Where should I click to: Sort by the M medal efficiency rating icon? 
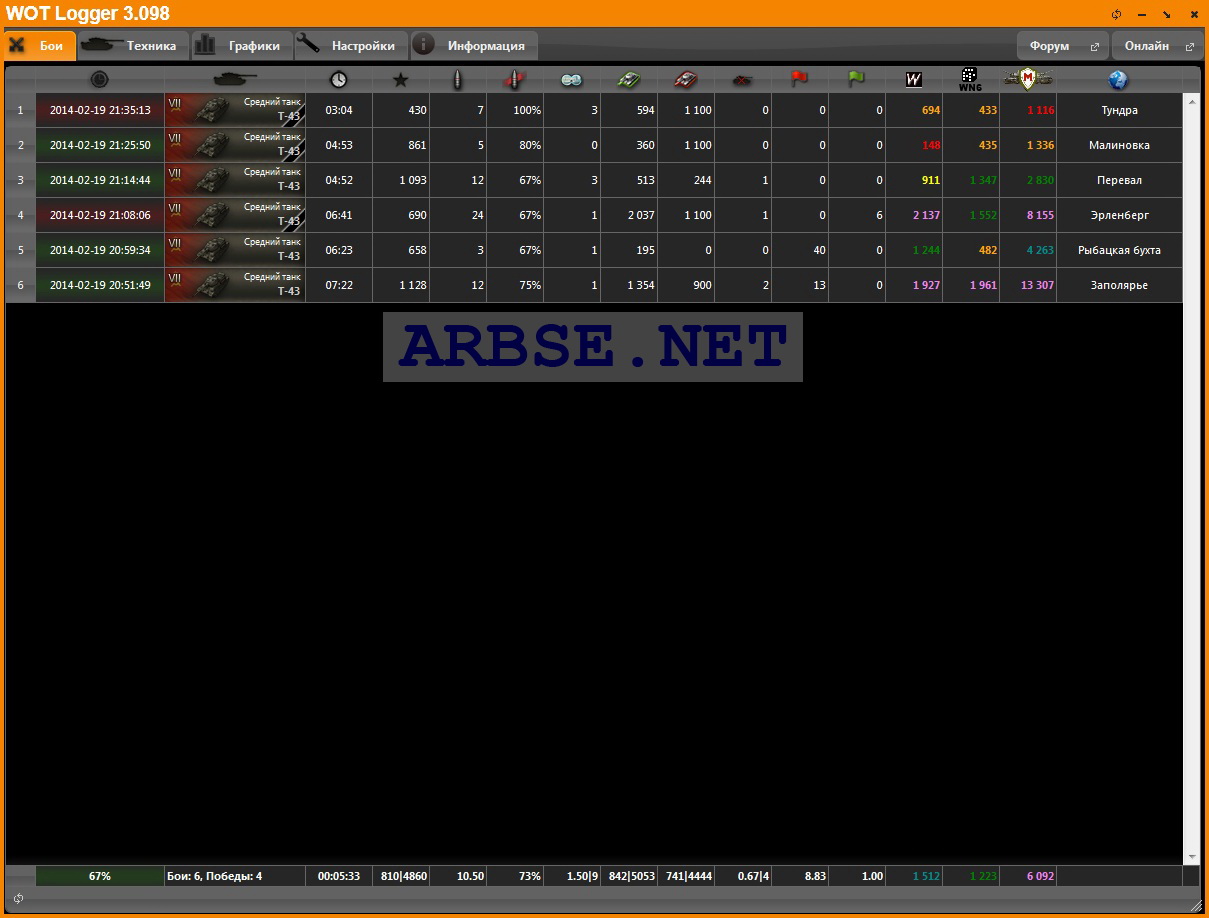coord(1028,79)
